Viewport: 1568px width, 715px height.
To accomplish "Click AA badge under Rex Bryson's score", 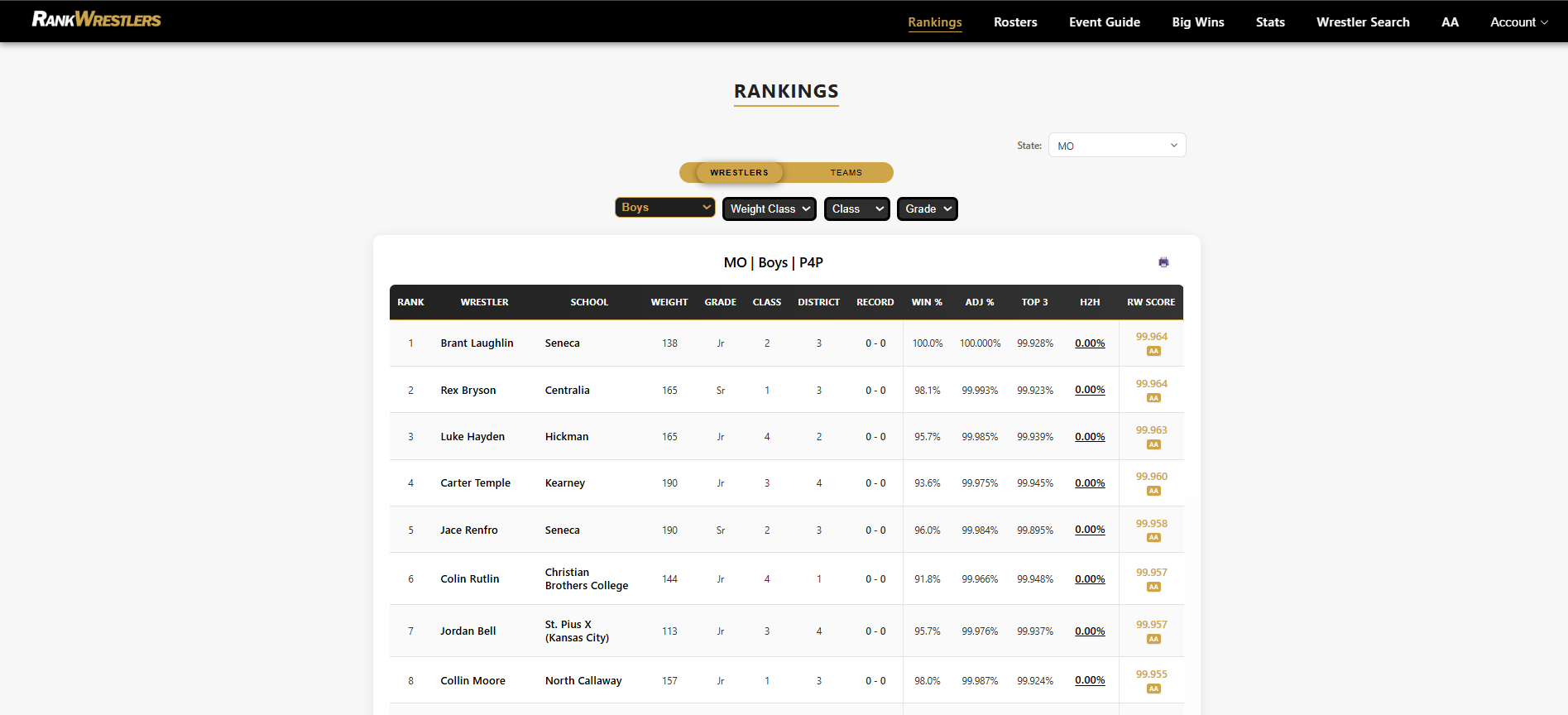I will coord(1153,398).
